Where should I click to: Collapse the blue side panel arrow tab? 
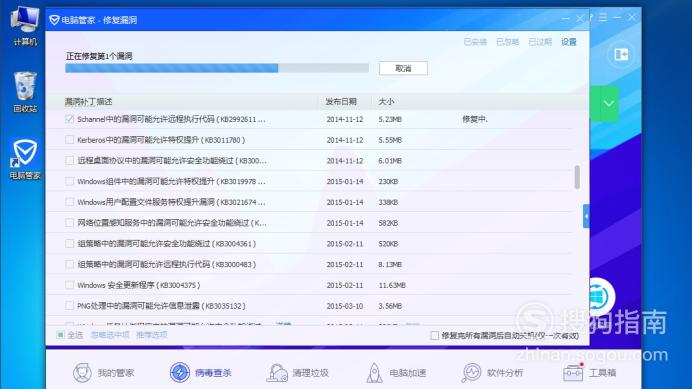(x=586, y=216)
